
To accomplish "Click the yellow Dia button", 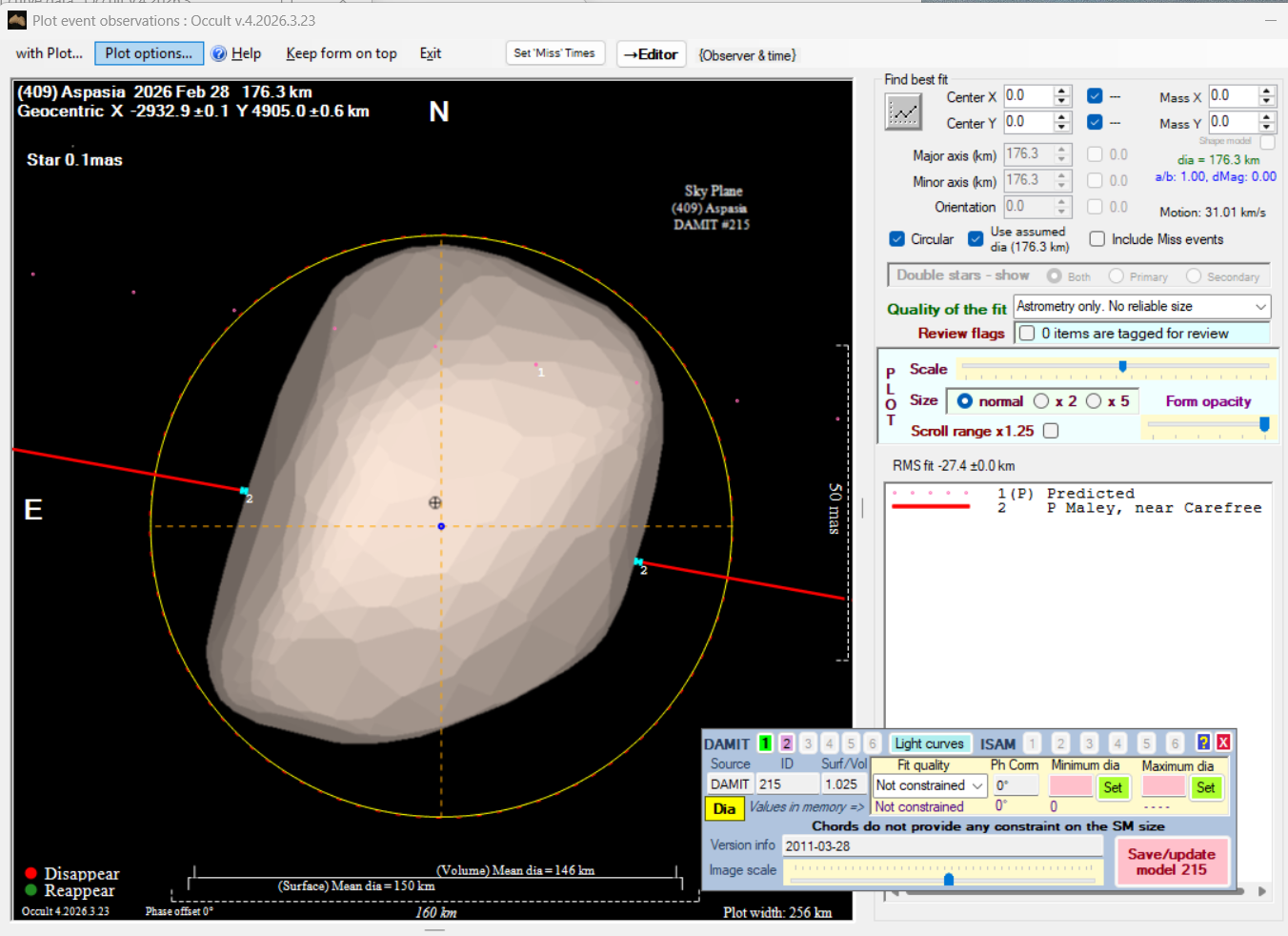I will pos(724,808).
